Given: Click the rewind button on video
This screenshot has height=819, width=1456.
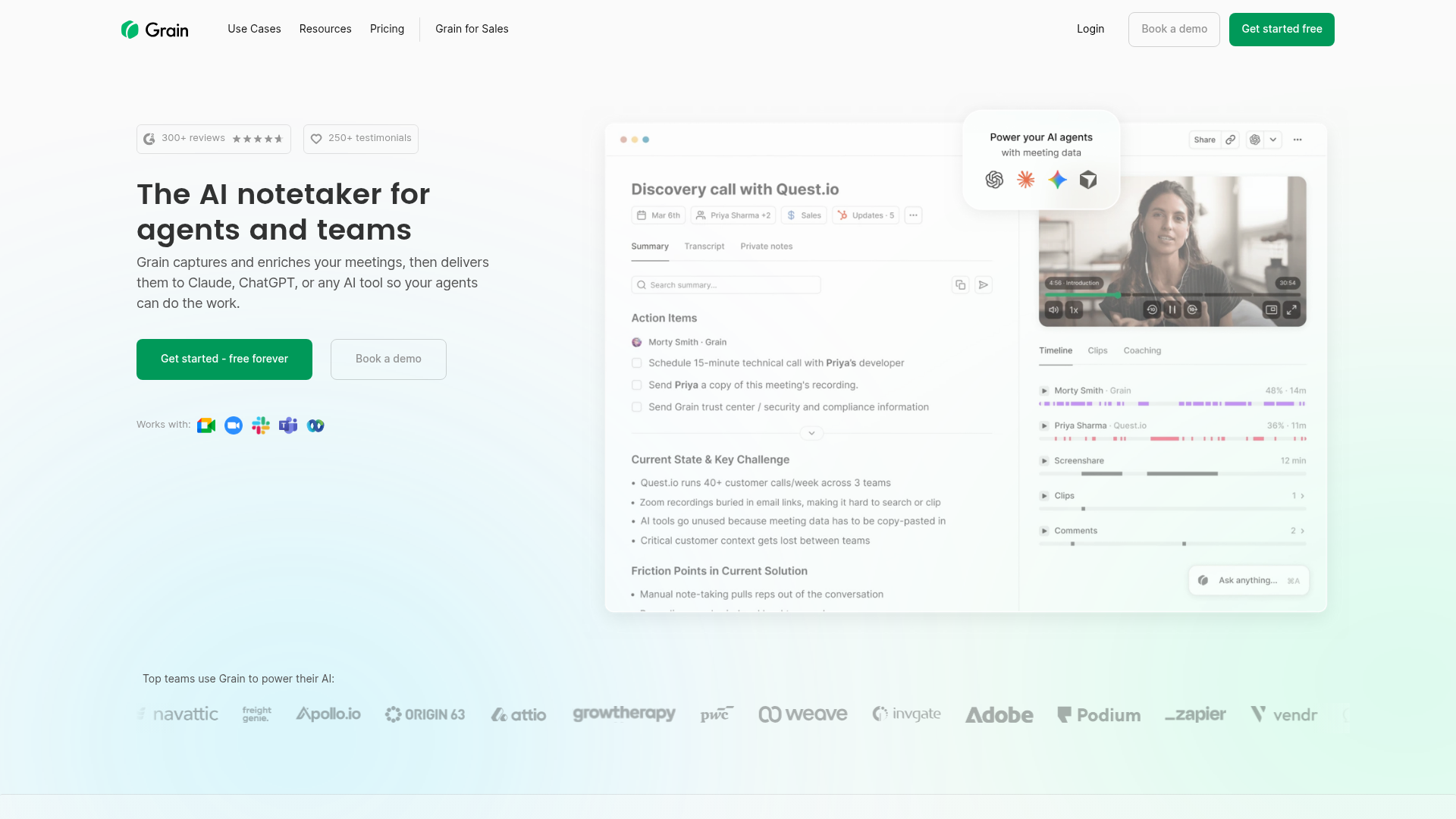Looking at the screenshot, I should 1152,309.
